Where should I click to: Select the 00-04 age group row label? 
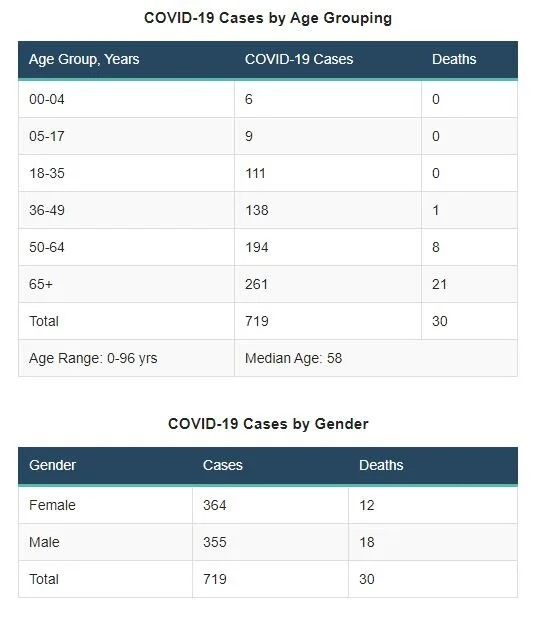point(47,99)
